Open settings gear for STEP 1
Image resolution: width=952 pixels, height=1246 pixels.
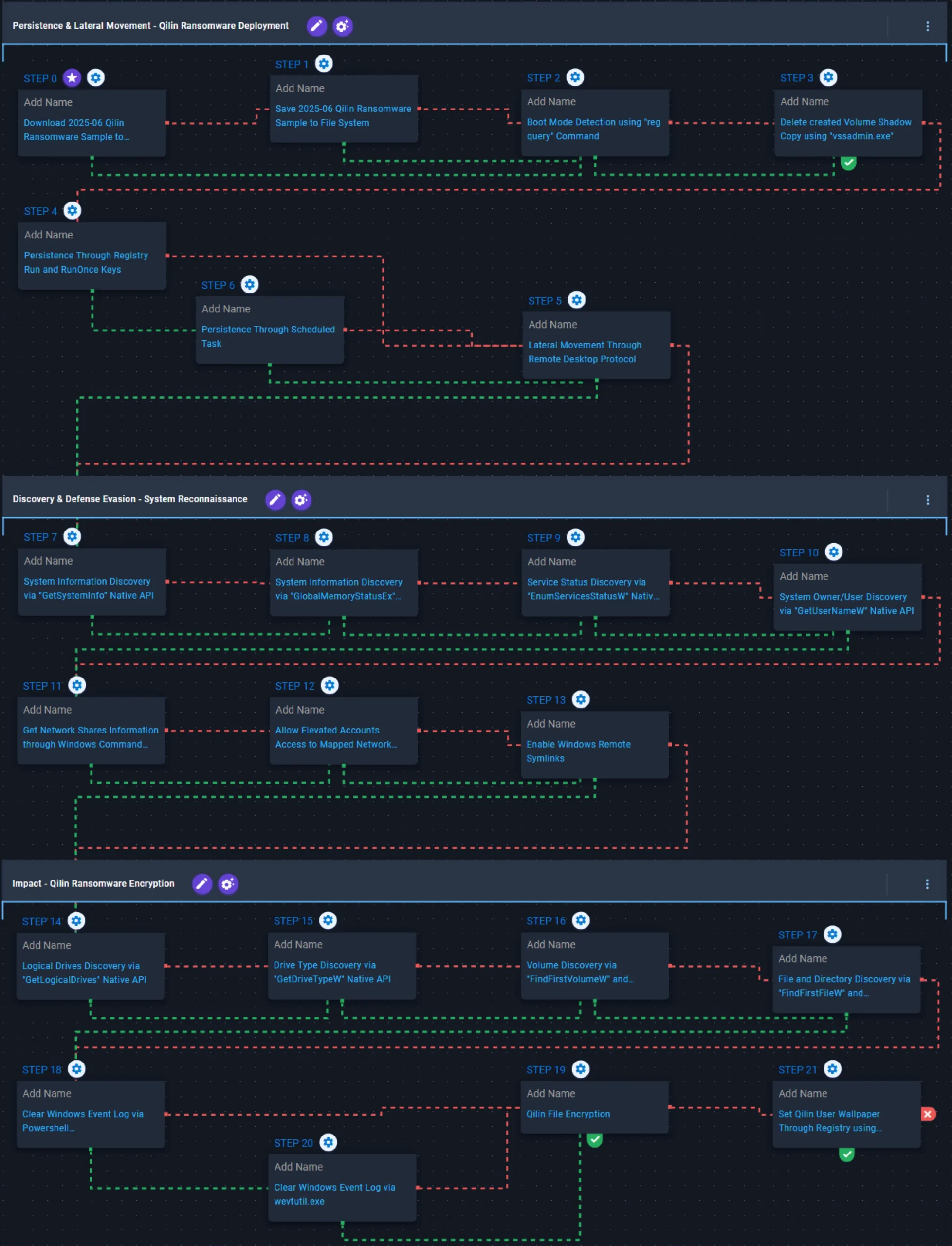(x=324, y=64)
